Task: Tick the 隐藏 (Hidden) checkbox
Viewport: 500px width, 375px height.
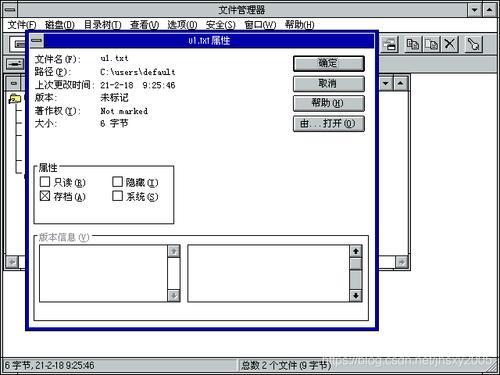Action: pyautogui.click(x=117, y=182)
